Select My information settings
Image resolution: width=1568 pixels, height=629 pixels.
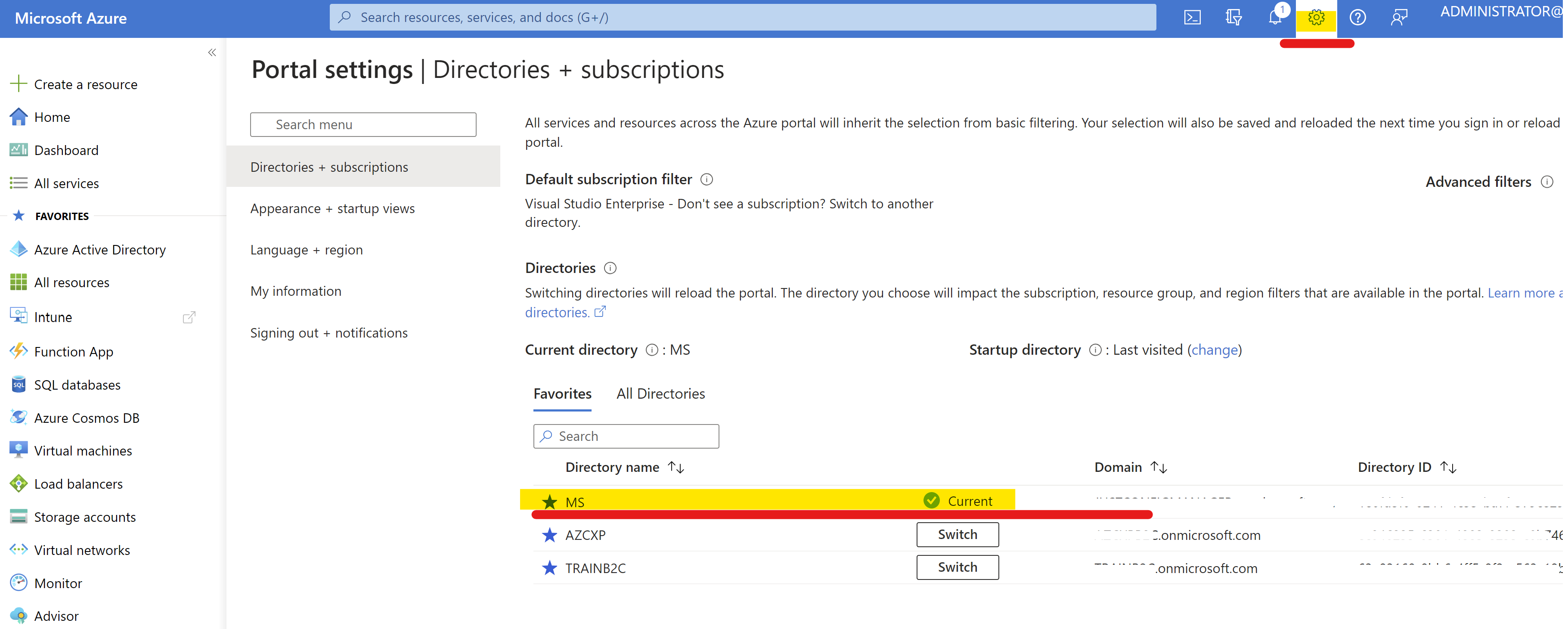click(296, 291)
